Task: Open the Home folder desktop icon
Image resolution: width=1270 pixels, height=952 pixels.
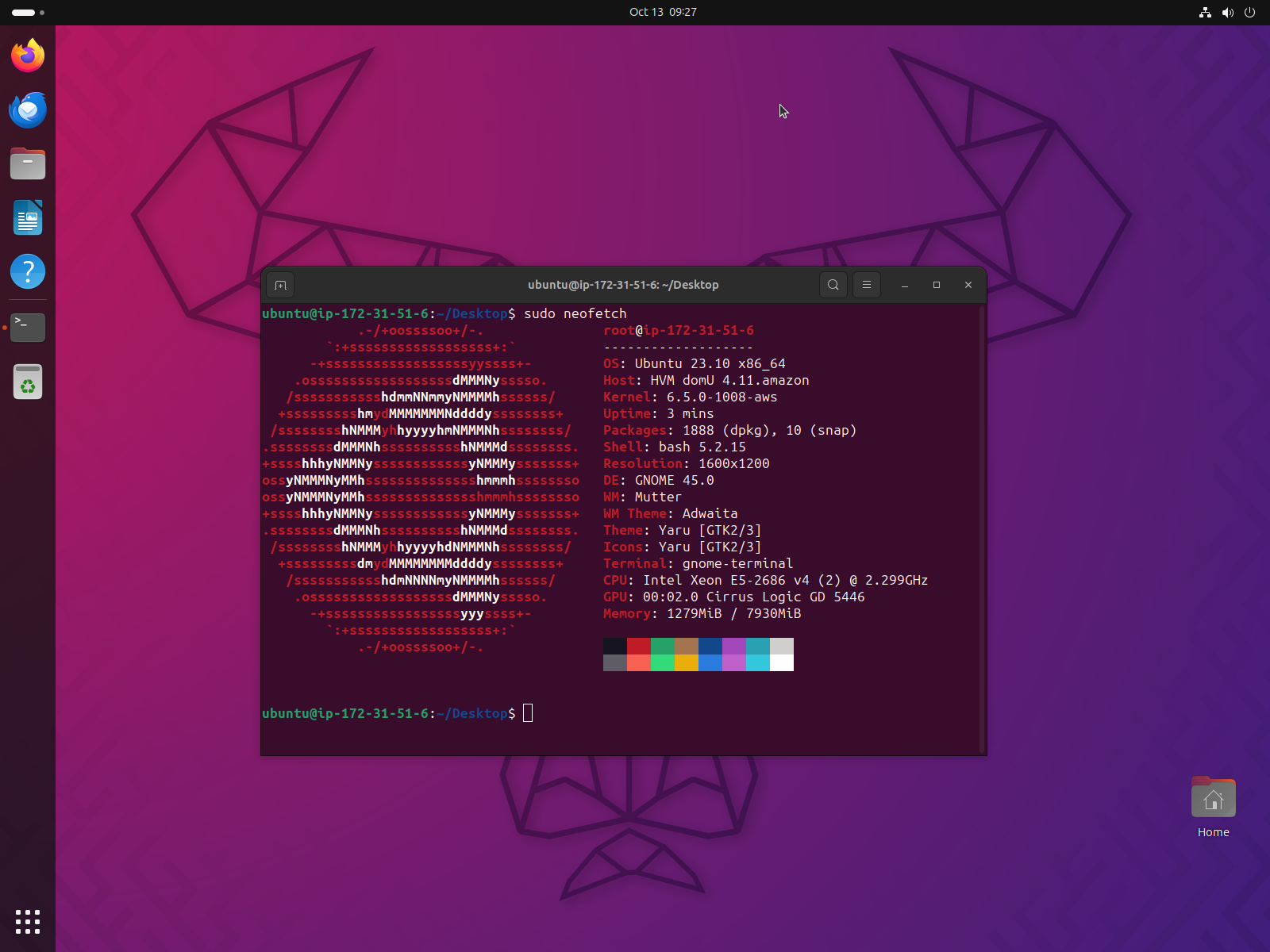Action: [1213, 800]
